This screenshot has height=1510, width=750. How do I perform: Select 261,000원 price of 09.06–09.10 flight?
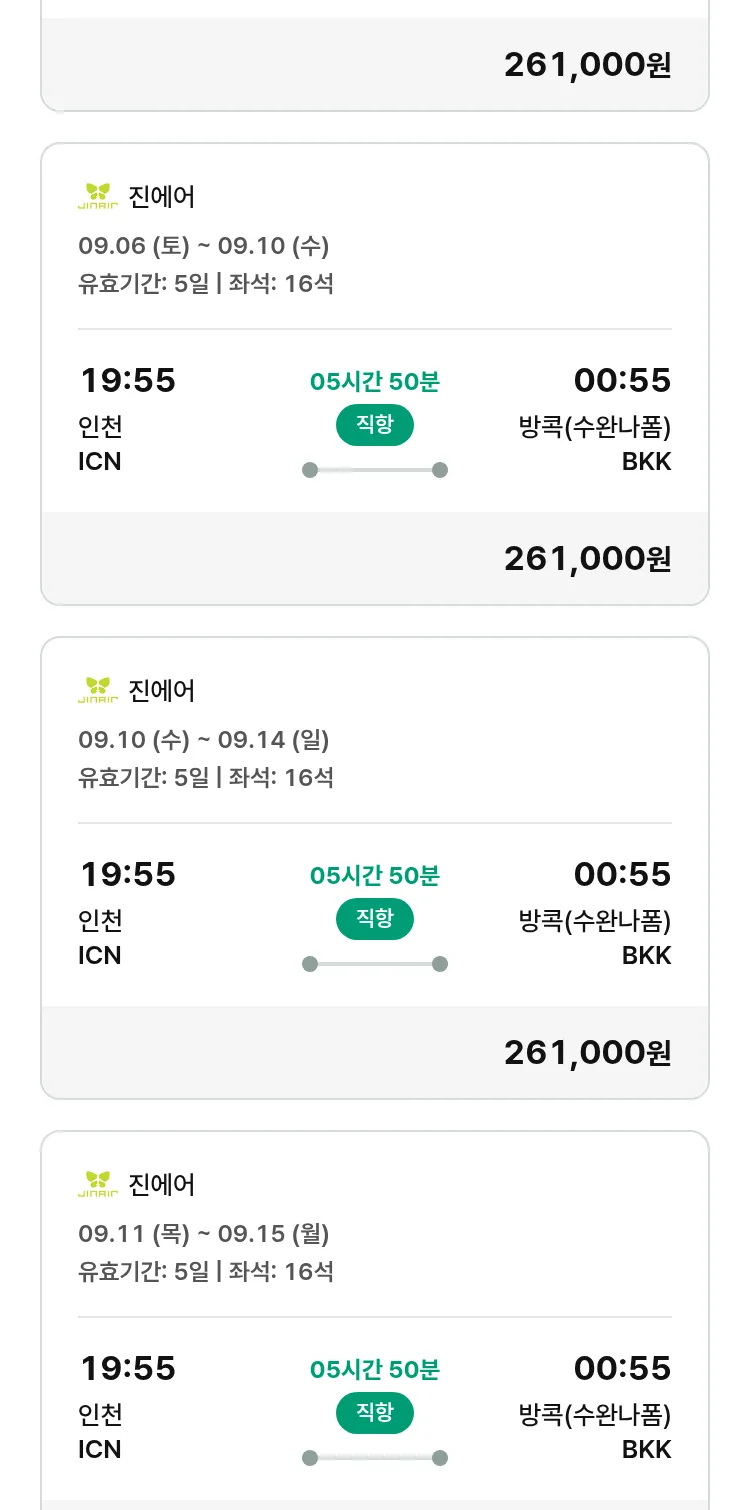(x=587, y=559)
